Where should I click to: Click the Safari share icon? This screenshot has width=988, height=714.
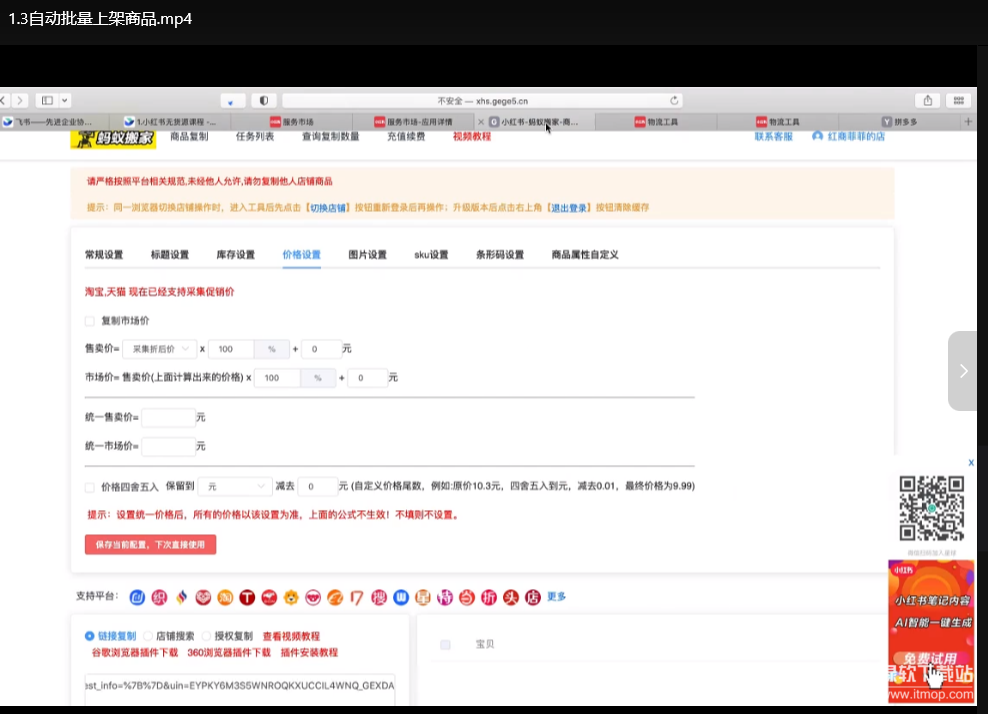[928, 100]
